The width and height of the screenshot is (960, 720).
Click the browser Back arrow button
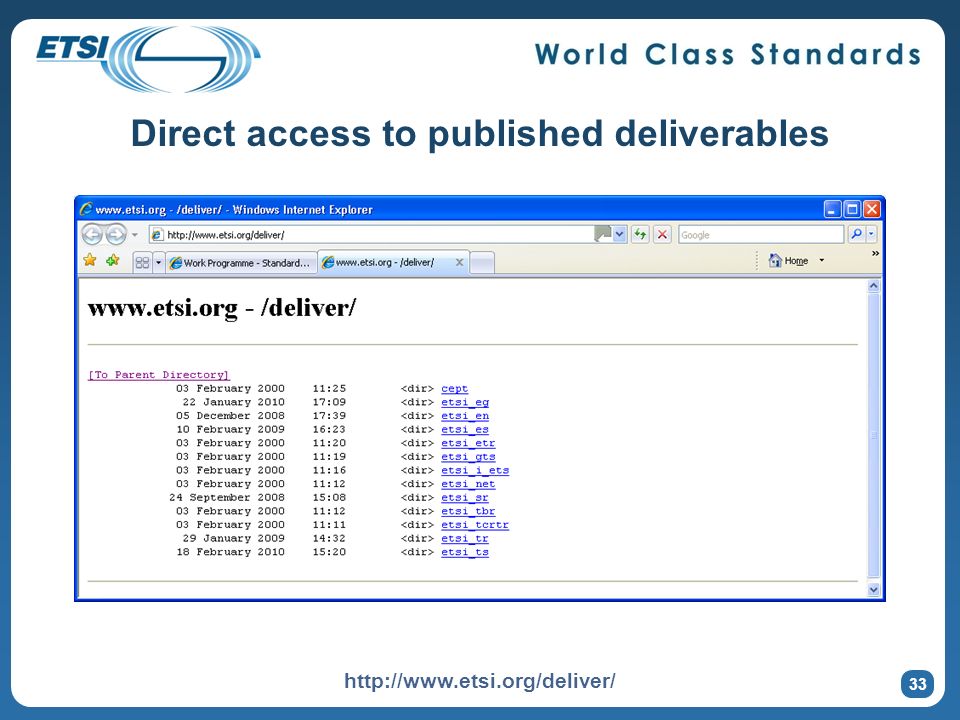(92, 234)
